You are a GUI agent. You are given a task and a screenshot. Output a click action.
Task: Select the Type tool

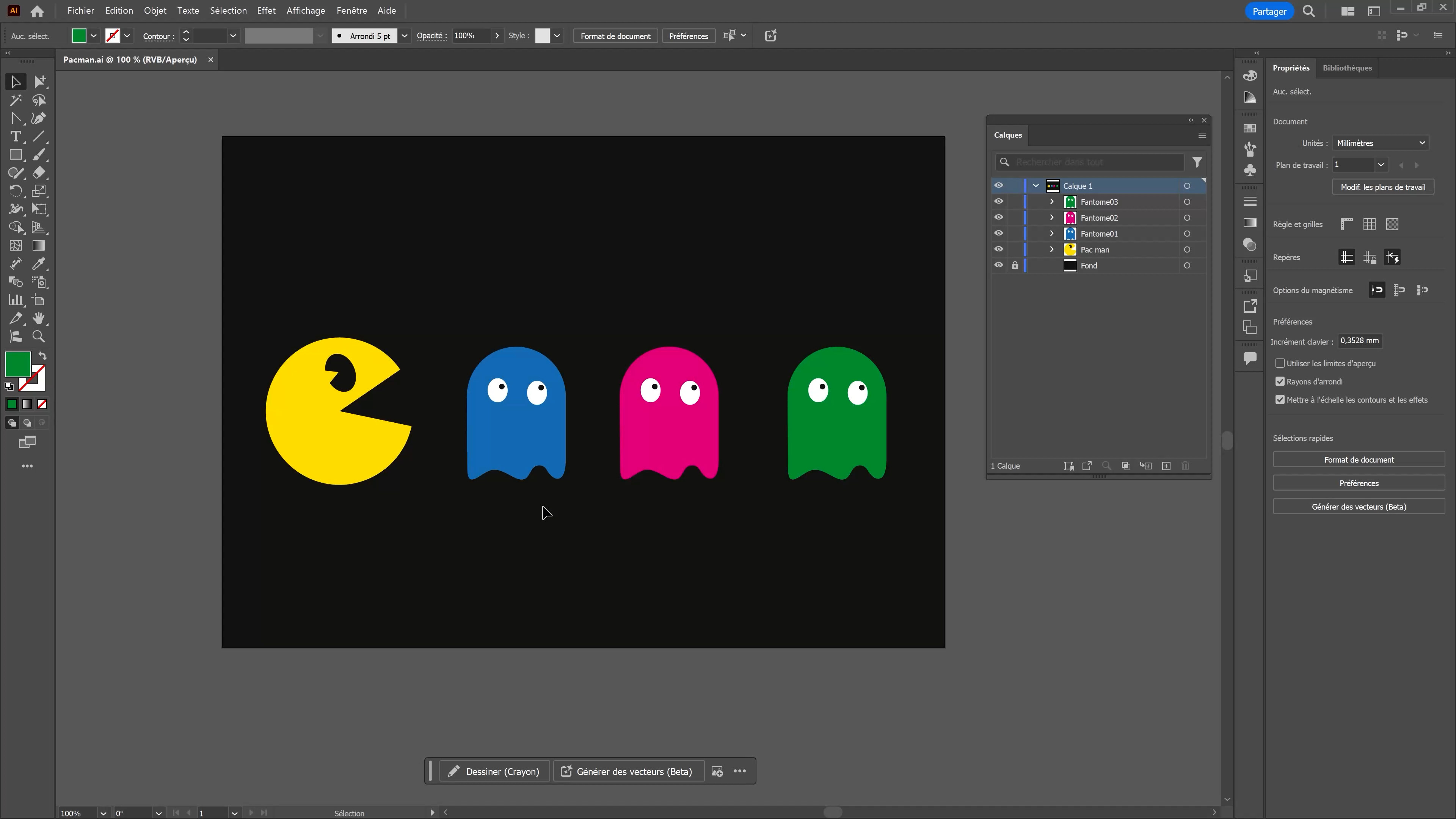15,136
